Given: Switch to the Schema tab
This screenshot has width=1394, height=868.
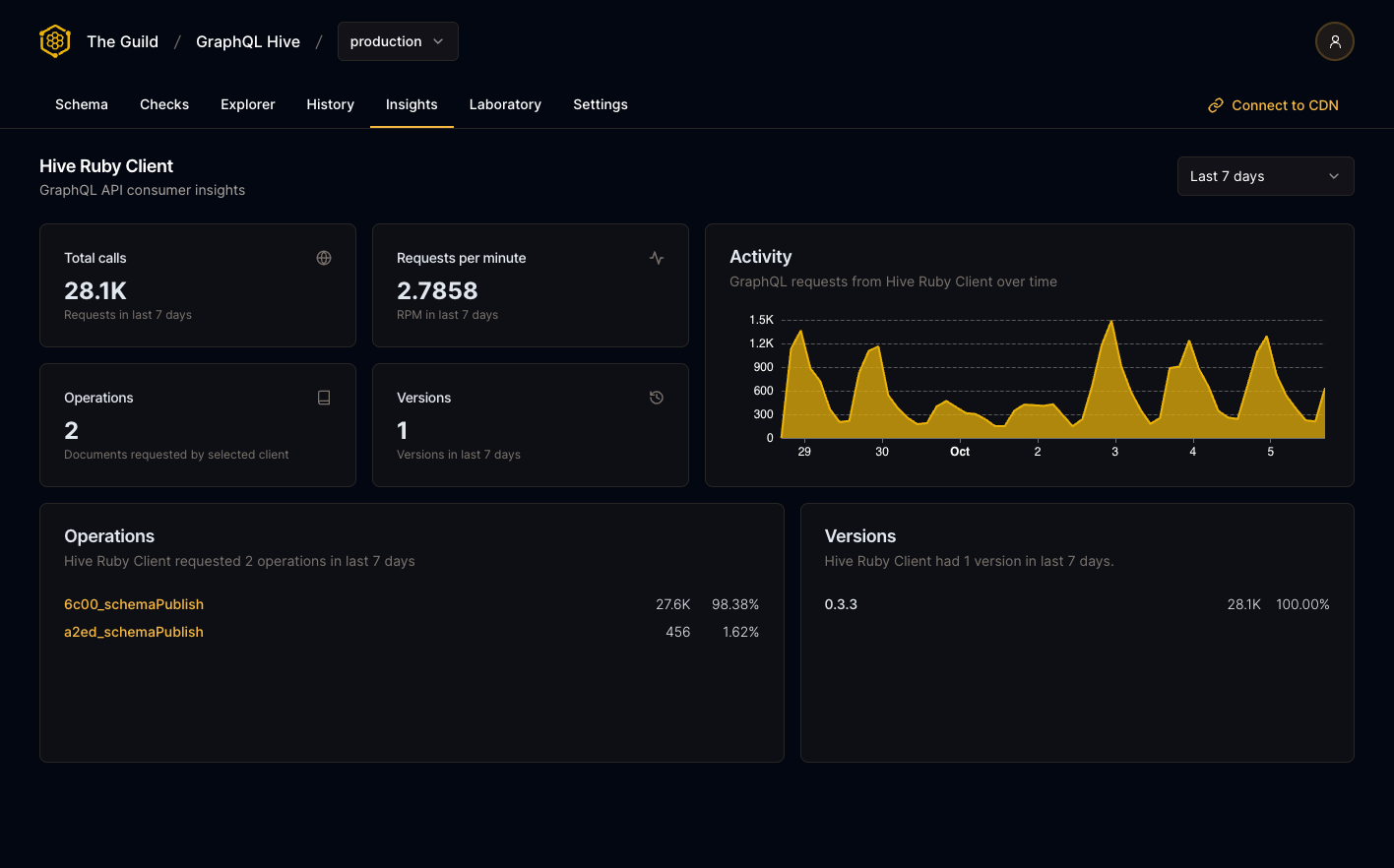Looking at the screenshot, I should pyautogui.click(x=81, y=104).
